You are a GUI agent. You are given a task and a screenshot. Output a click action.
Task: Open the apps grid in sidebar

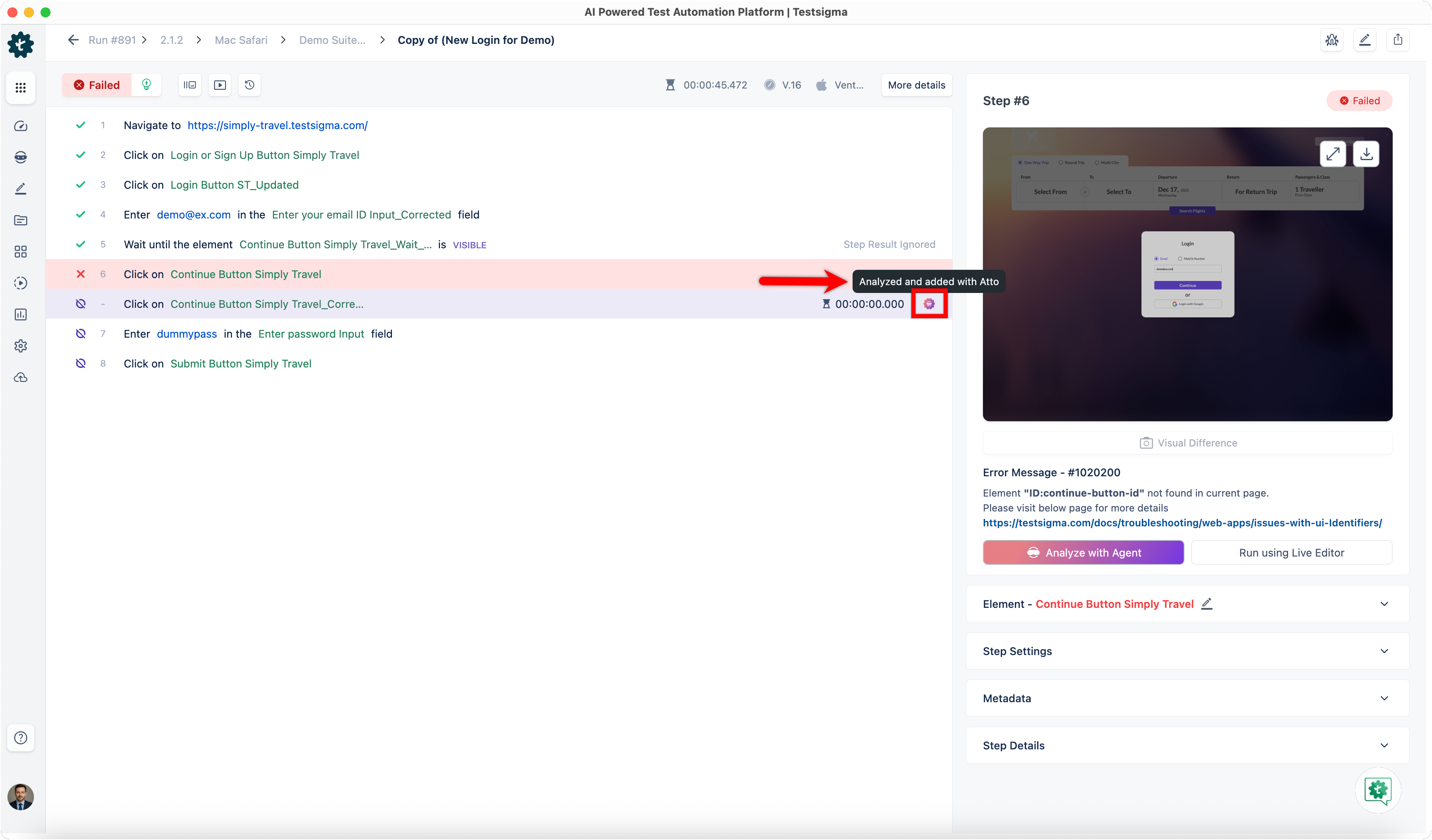click(x=20, y=88)
